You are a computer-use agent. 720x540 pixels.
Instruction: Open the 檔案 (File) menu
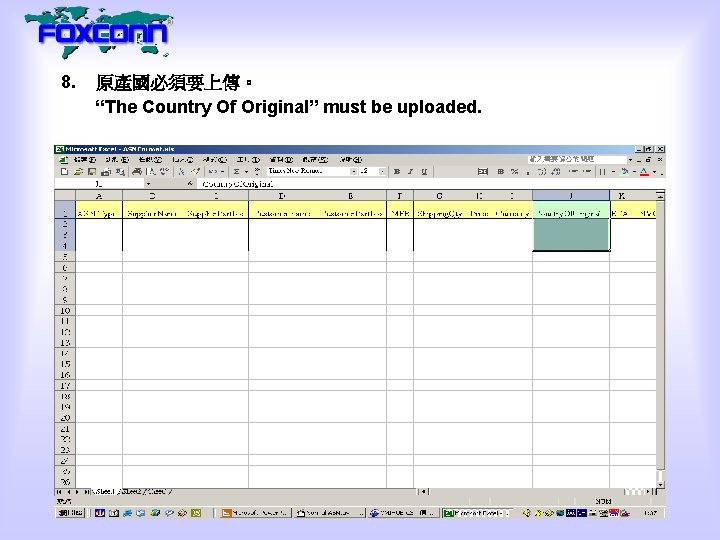click(84, 160)
